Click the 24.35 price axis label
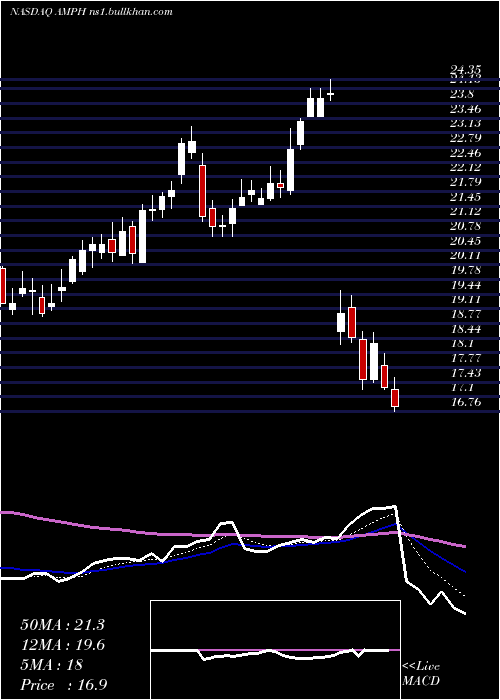The width and height of the screenshot is (500, 700). [x=465, y=70]
